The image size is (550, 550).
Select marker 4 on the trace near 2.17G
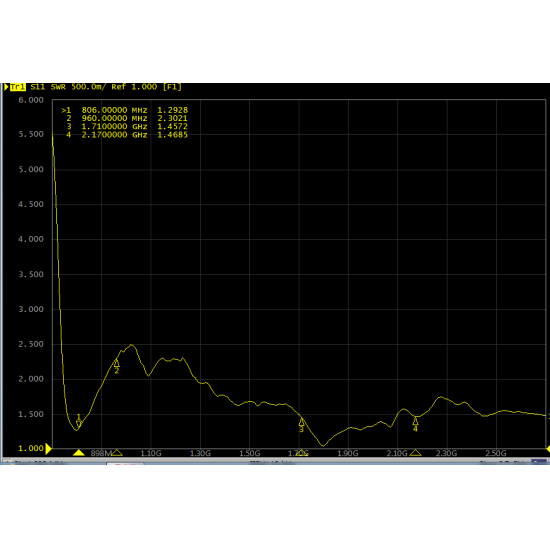click(x=415, y=424)
